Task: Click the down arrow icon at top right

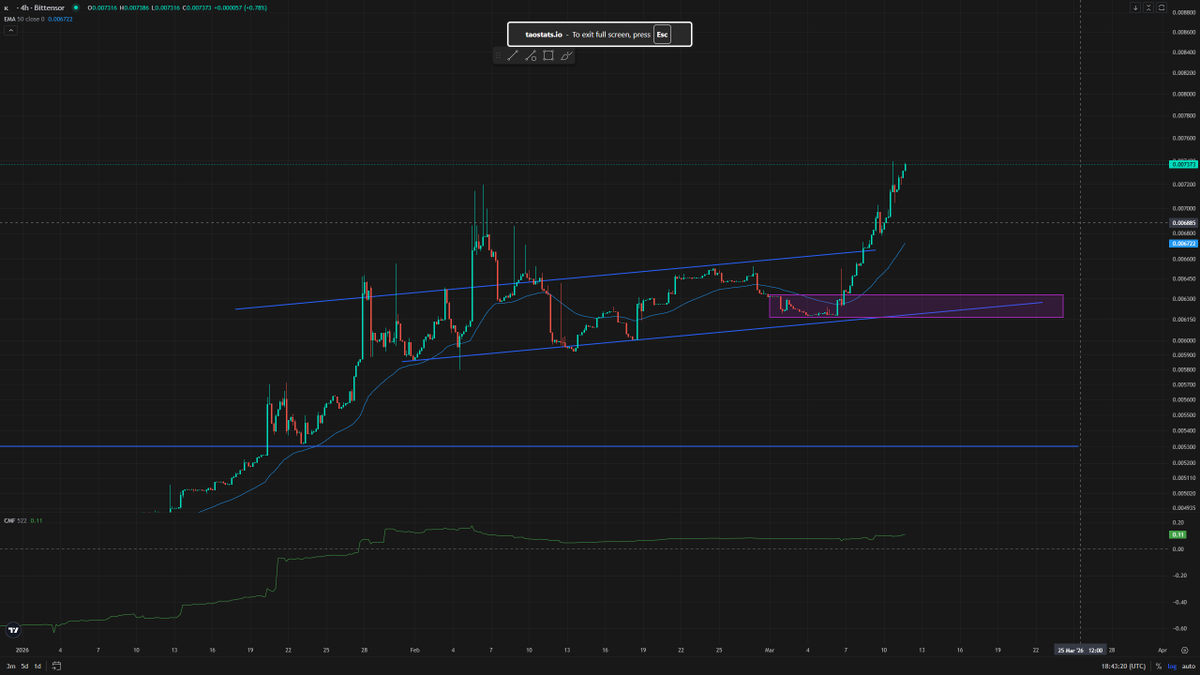Action: click(1135, 8)
